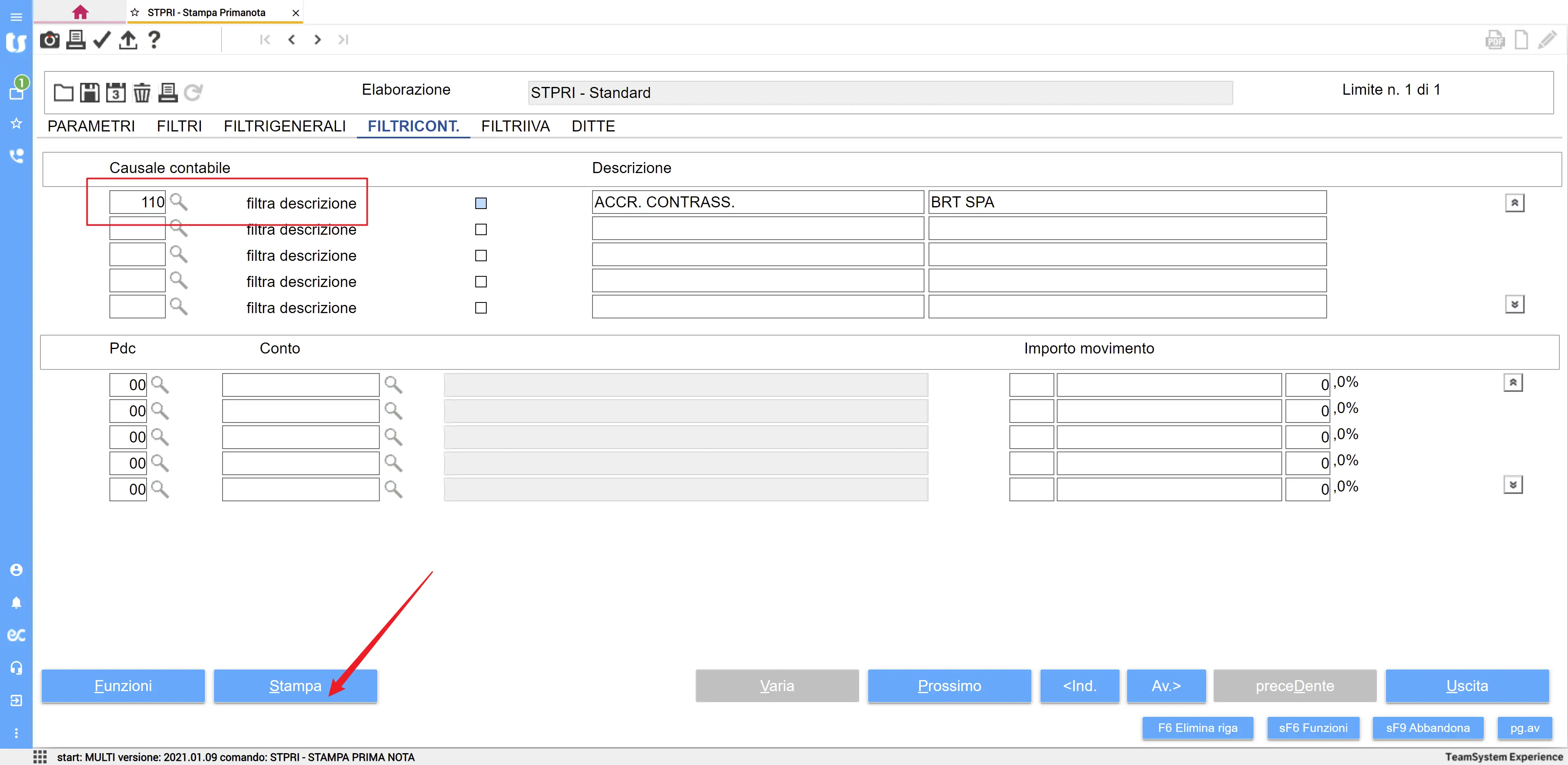This screenshot has width=1568, height=765.
Task: Switch to the FILTRIIVA tab
Action: click(x=515, y=126)
